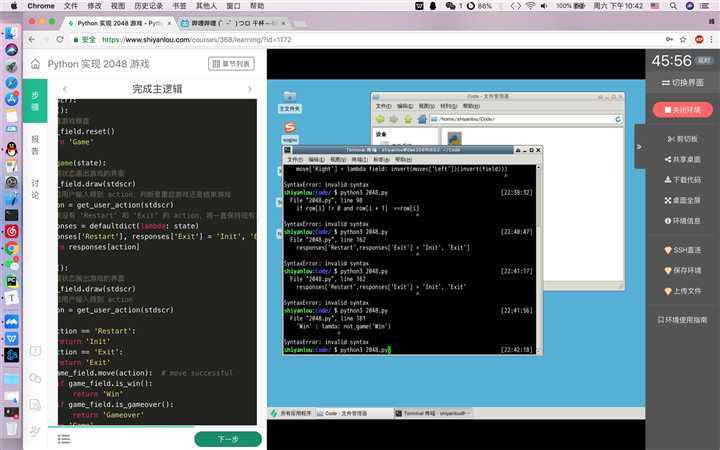
Task: Open the 剪切板 clipboard option
Action: 683,139
